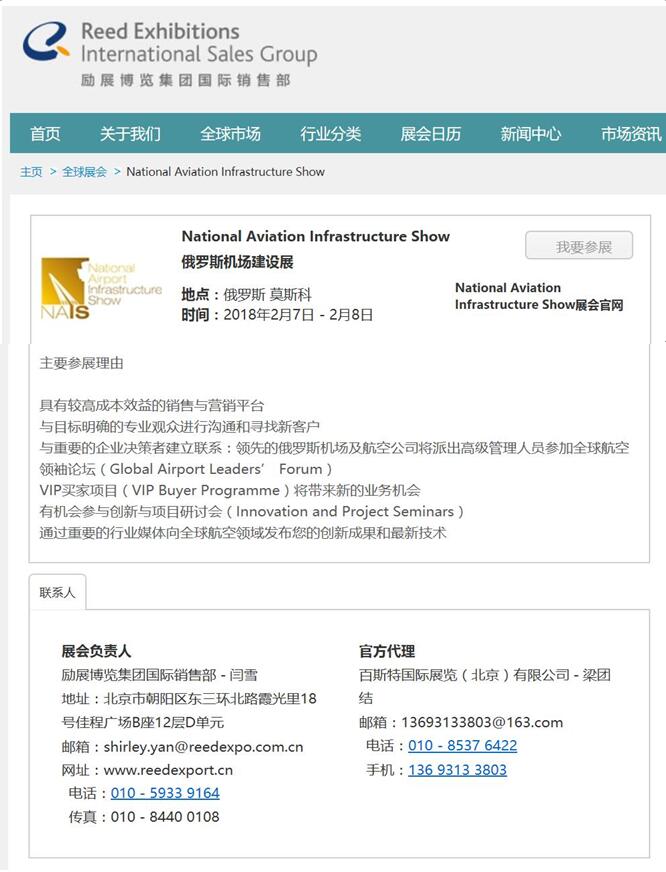Click phone number 010 - 8537 6422
Viewport: 666px width, 872px height.
tap(462, 746)
